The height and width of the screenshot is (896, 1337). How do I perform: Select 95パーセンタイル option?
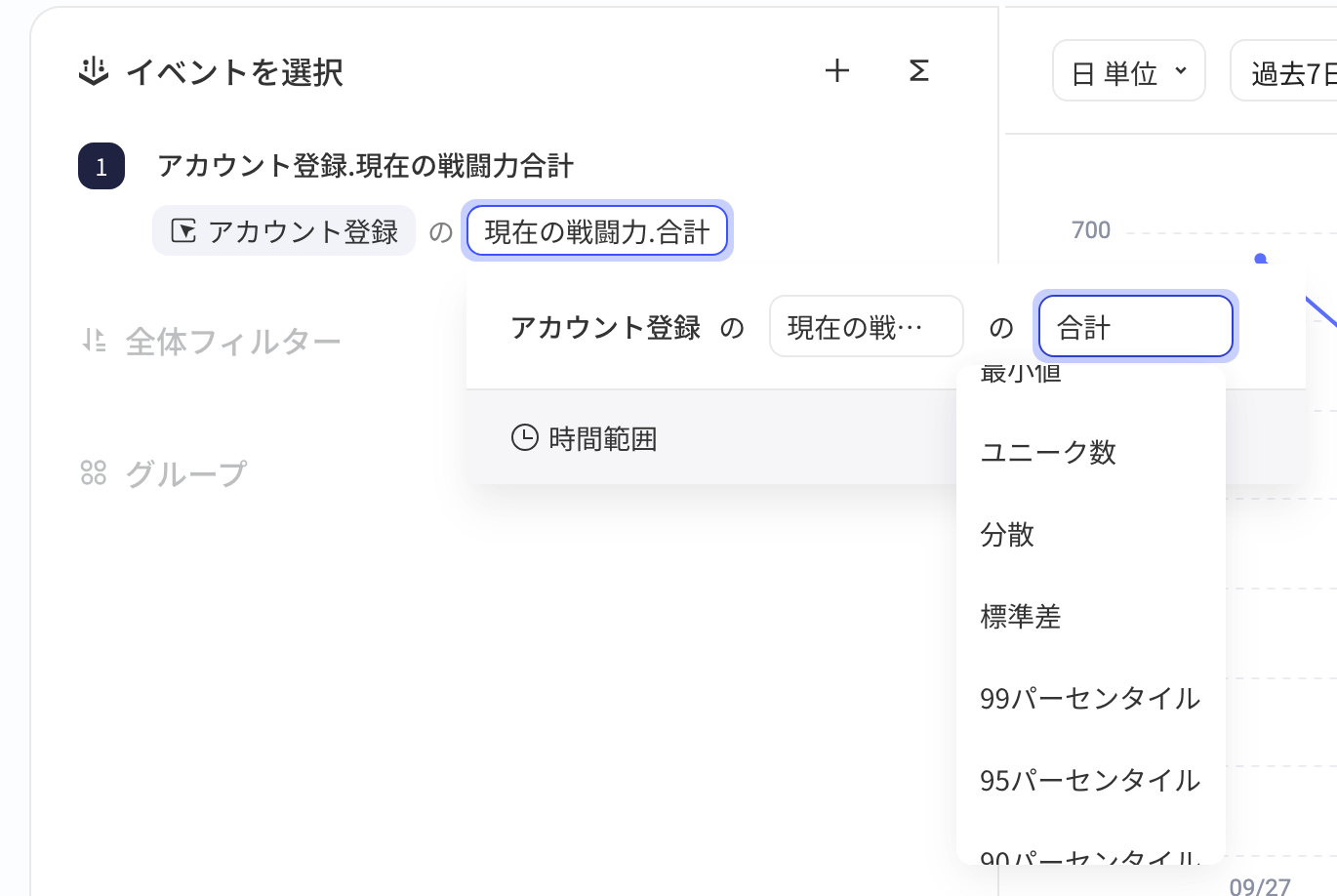[1091, 781]
